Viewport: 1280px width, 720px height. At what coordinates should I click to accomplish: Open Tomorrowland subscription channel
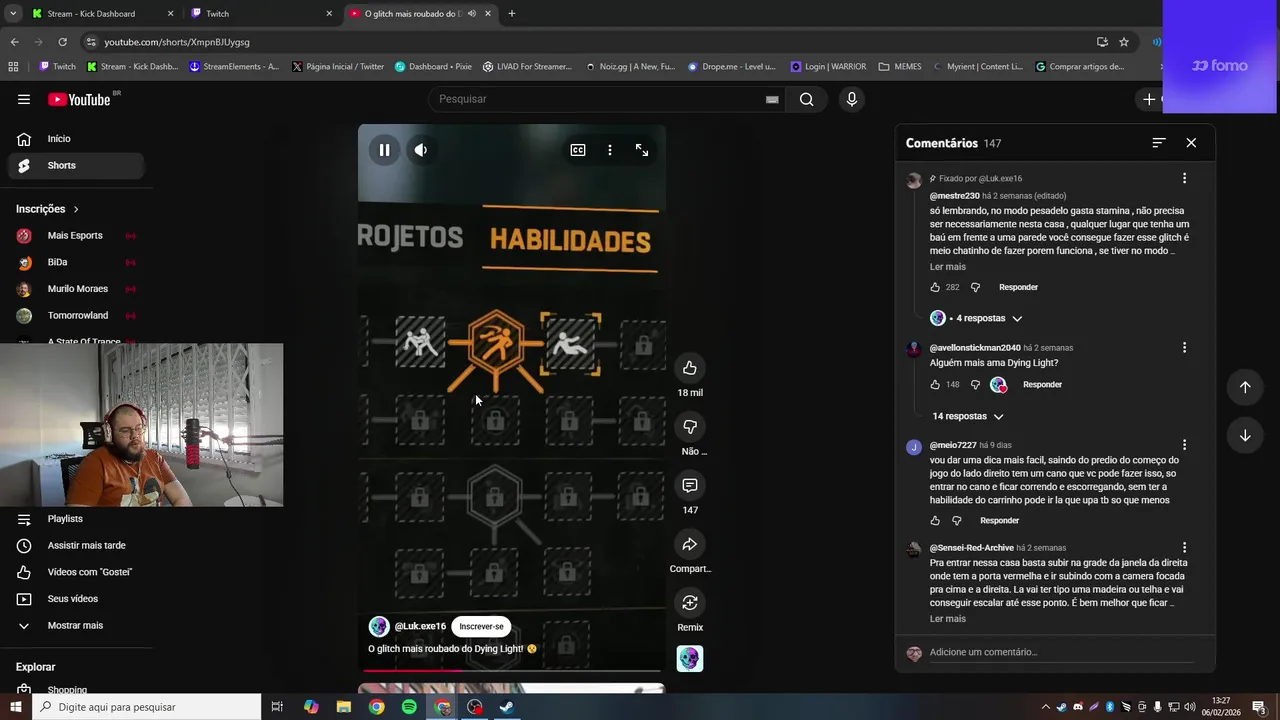76,315
